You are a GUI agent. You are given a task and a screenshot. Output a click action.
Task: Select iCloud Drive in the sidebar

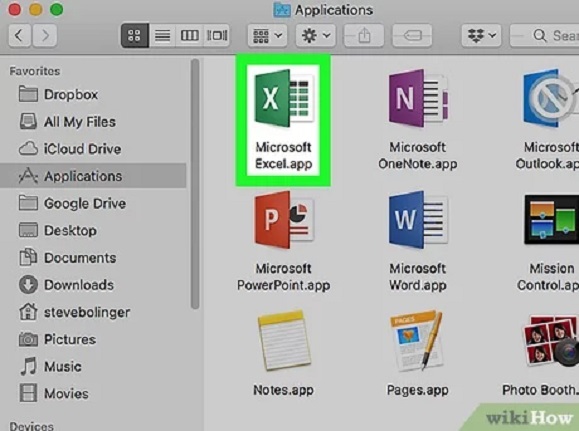[93, 149]
